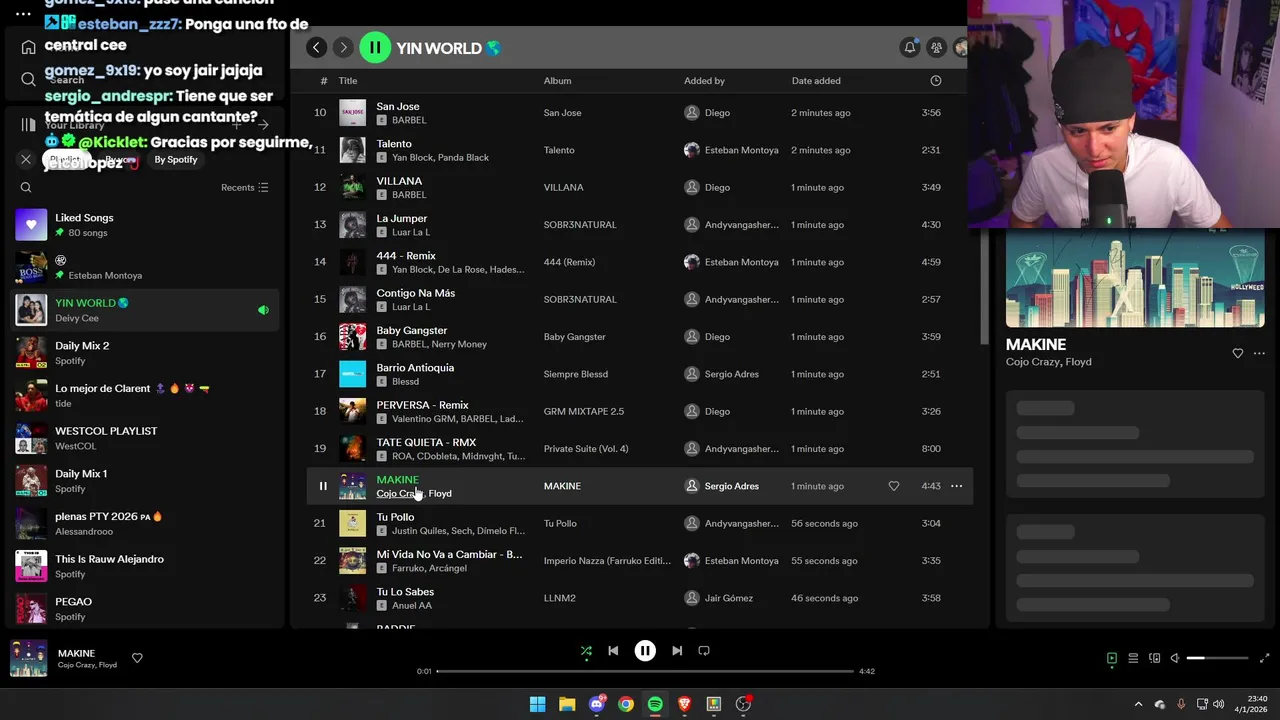Open the notifications bell
The image size is (1280, 720).
(910, 47)
